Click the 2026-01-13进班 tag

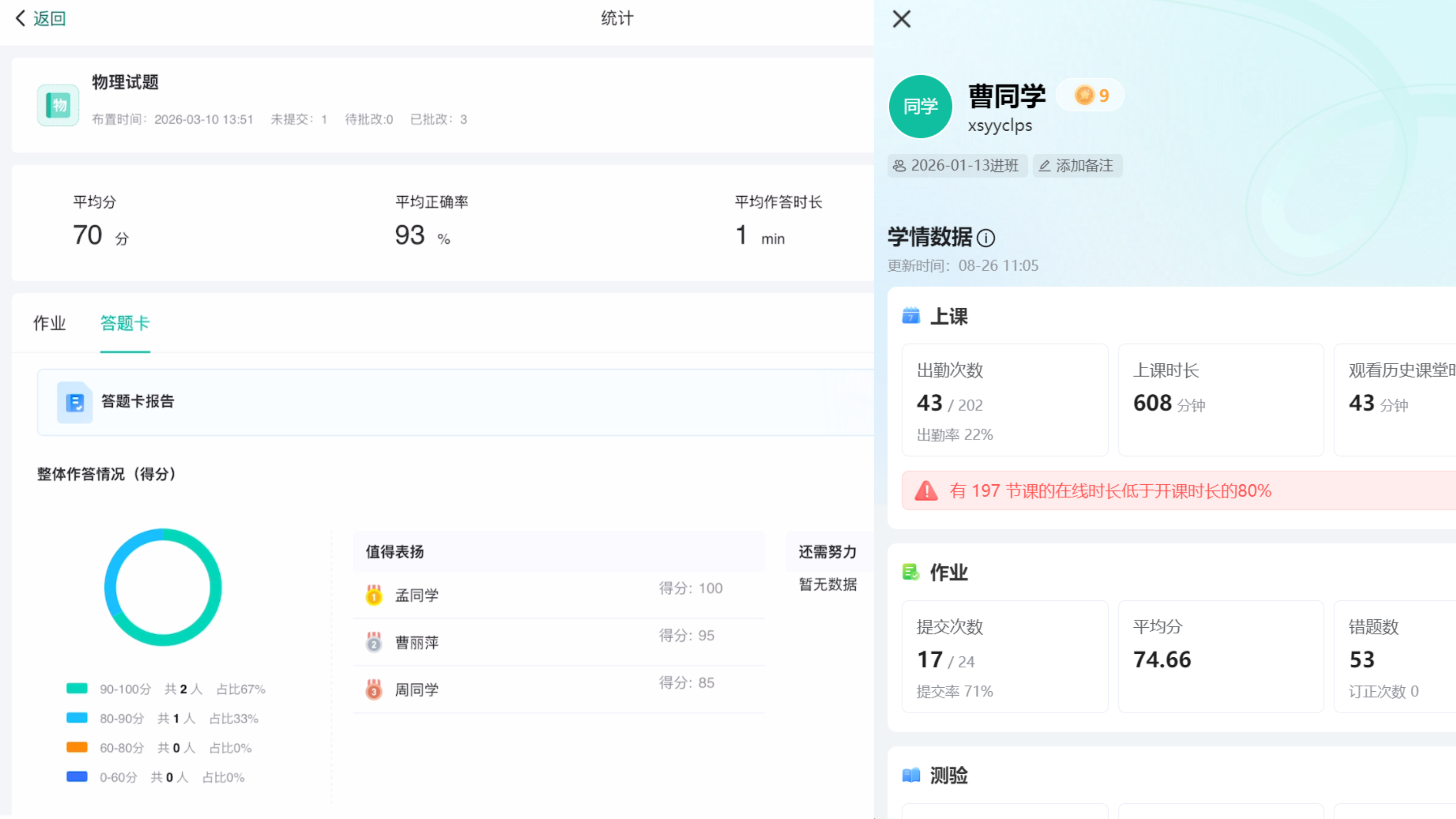click(957, 166)
